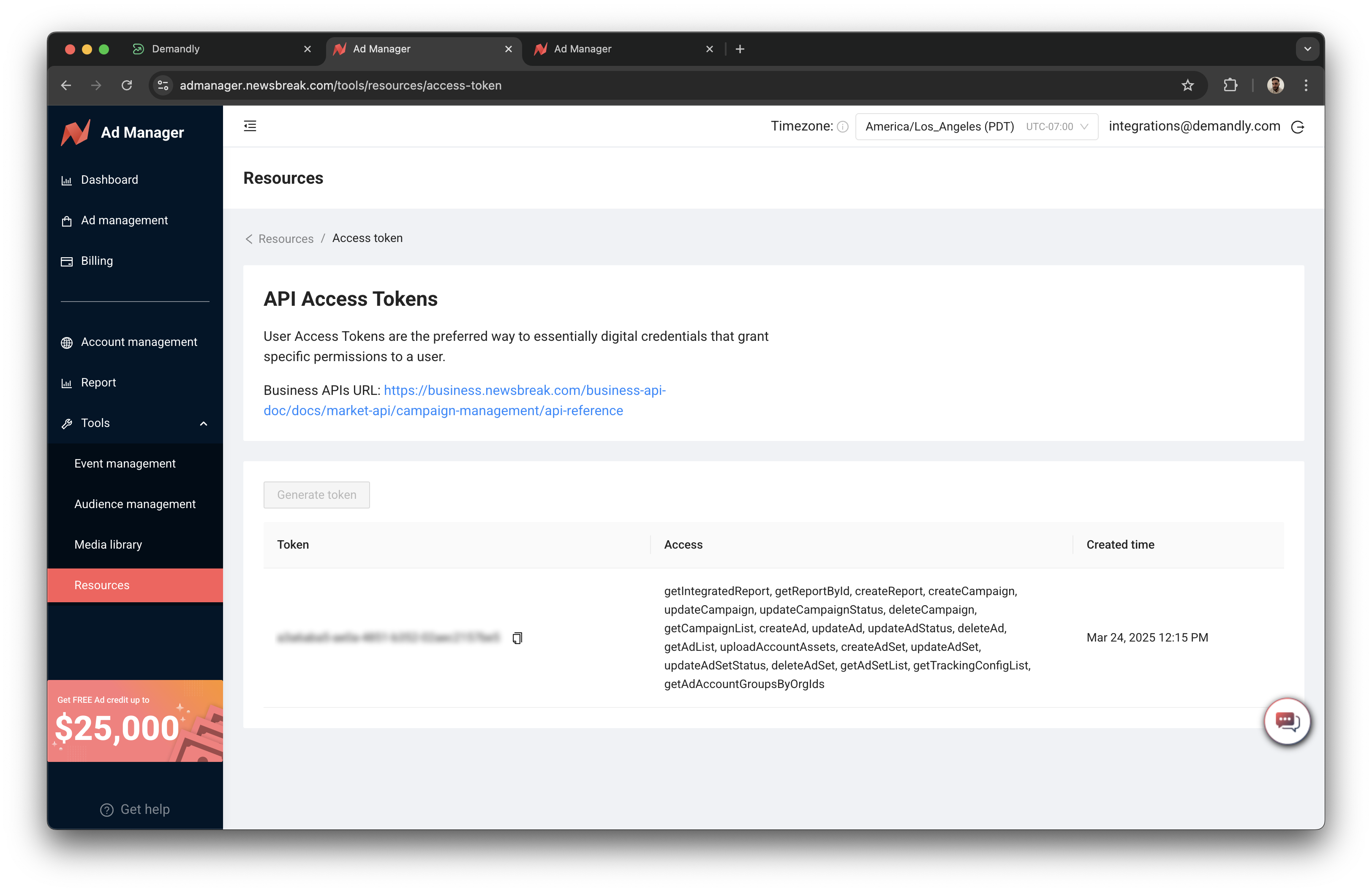Click the Generate token button
This screenshot has height=892, width=1372.
pos(316,495)
